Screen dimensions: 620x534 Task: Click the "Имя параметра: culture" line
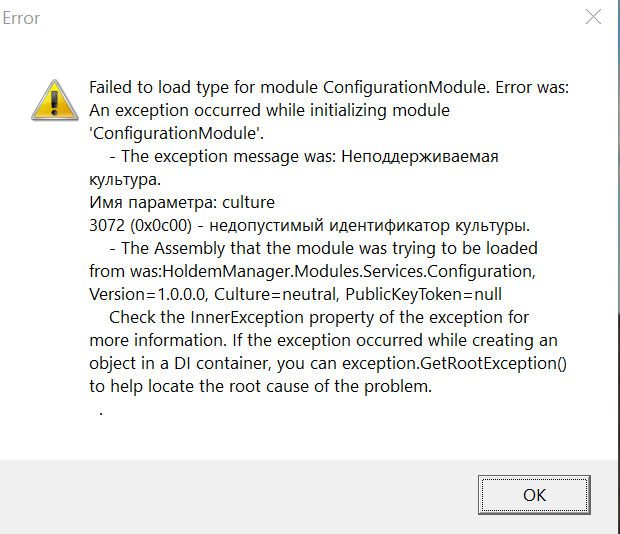click(x=181, y=202)
